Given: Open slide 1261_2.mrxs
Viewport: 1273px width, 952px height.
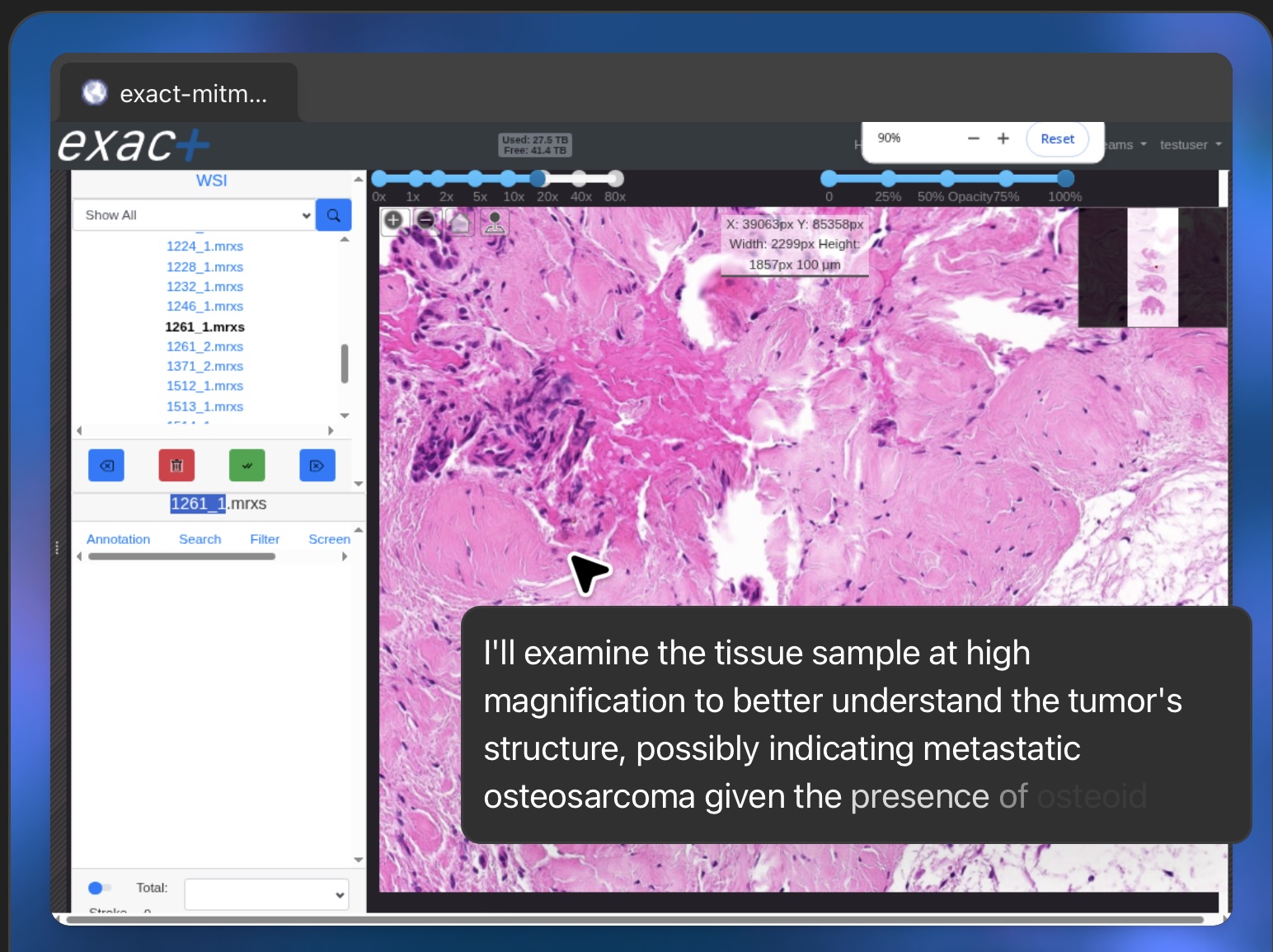Looking at the screenshot, I should click(205, 347).
